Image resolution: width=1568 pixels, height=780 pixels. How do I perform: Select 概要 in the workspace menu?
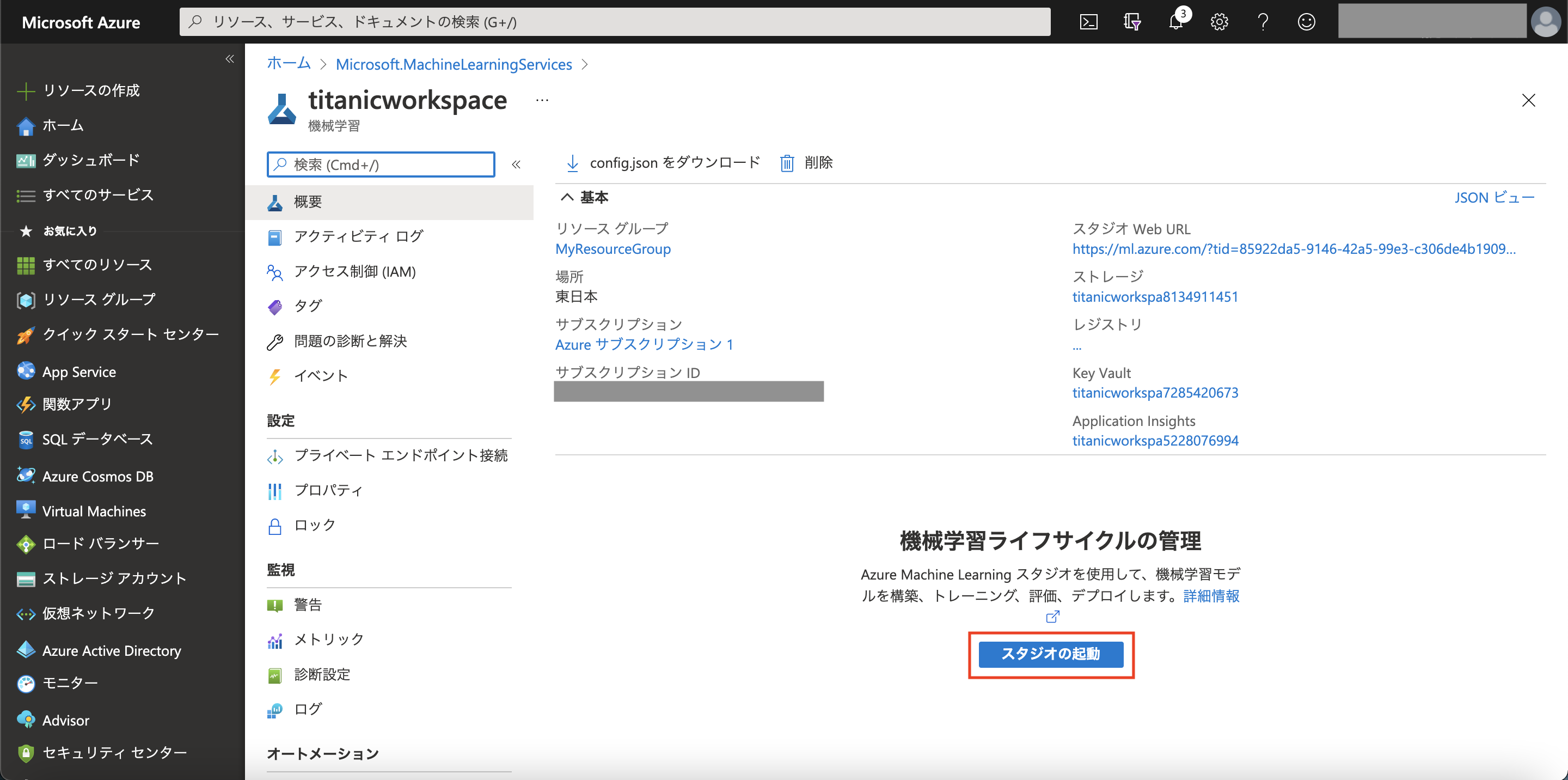309,202
